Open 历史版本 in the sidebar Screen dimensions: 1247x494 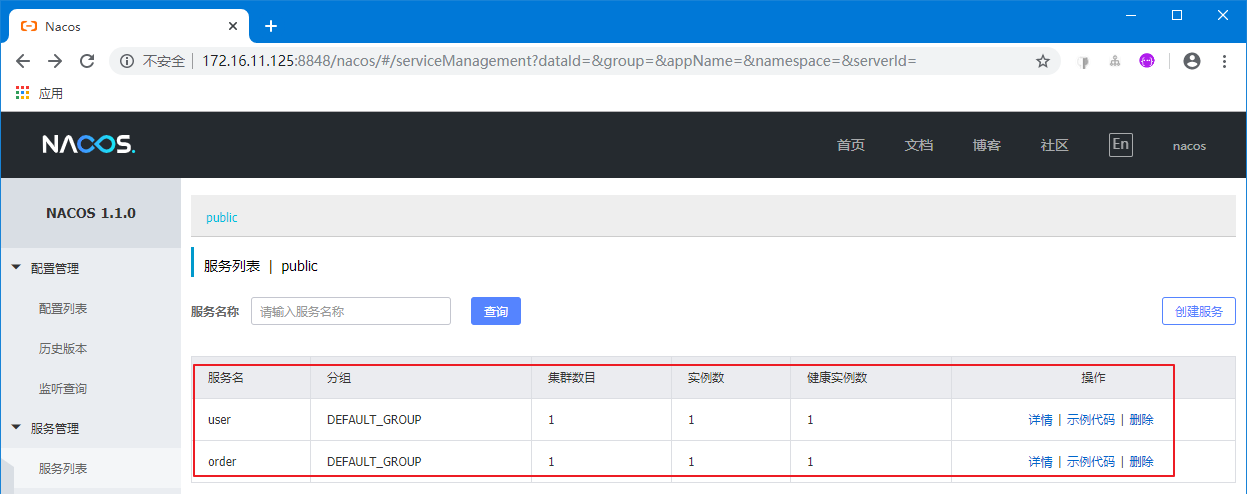click(63, 349)
